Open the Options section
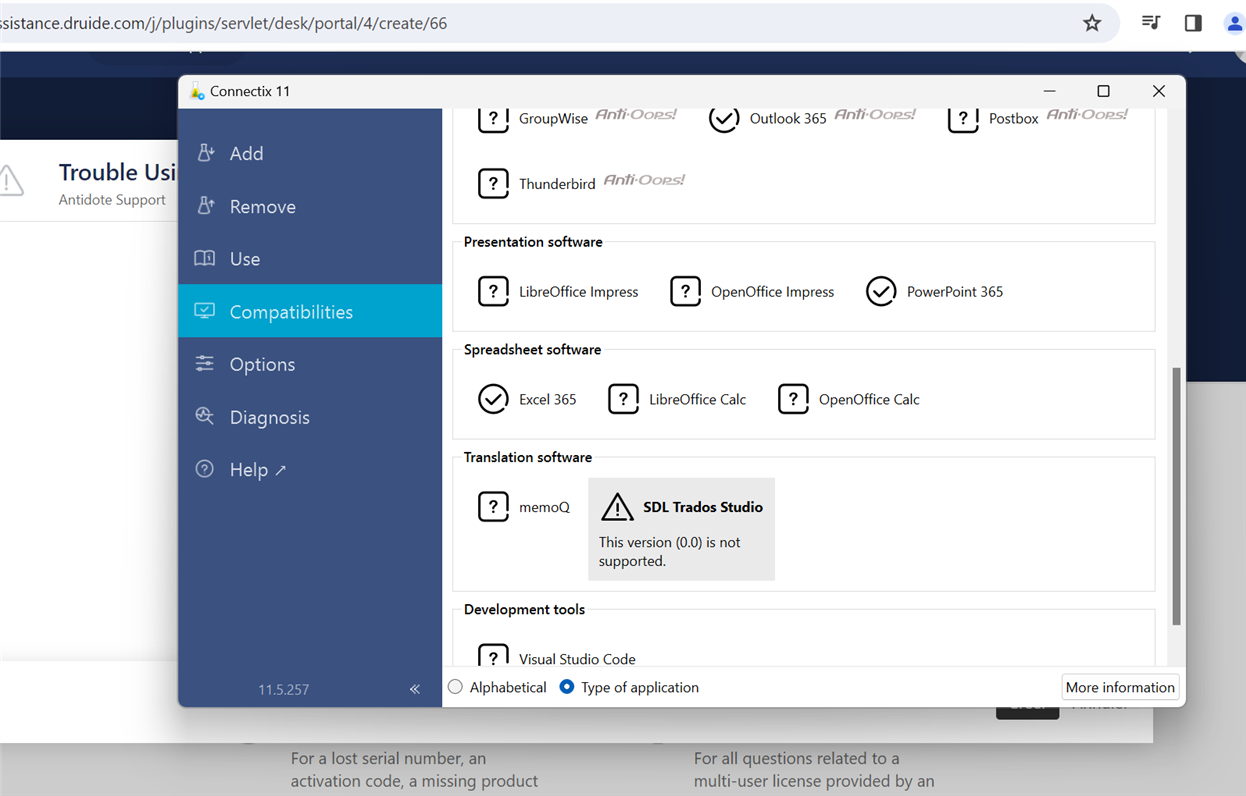 point(310,364)
